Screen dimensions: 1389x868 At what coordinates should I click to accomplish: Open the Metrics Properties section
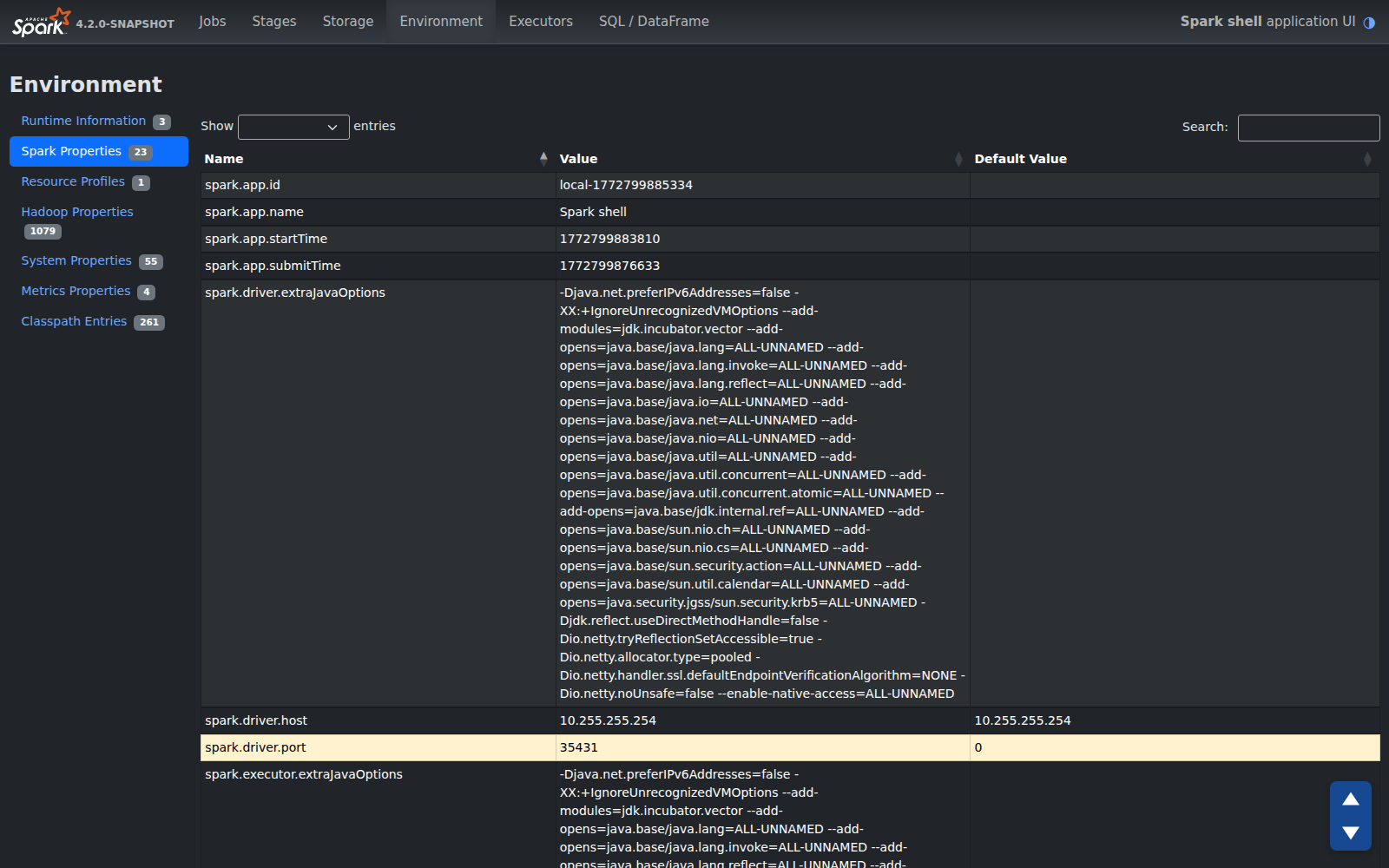pos(76,291)
